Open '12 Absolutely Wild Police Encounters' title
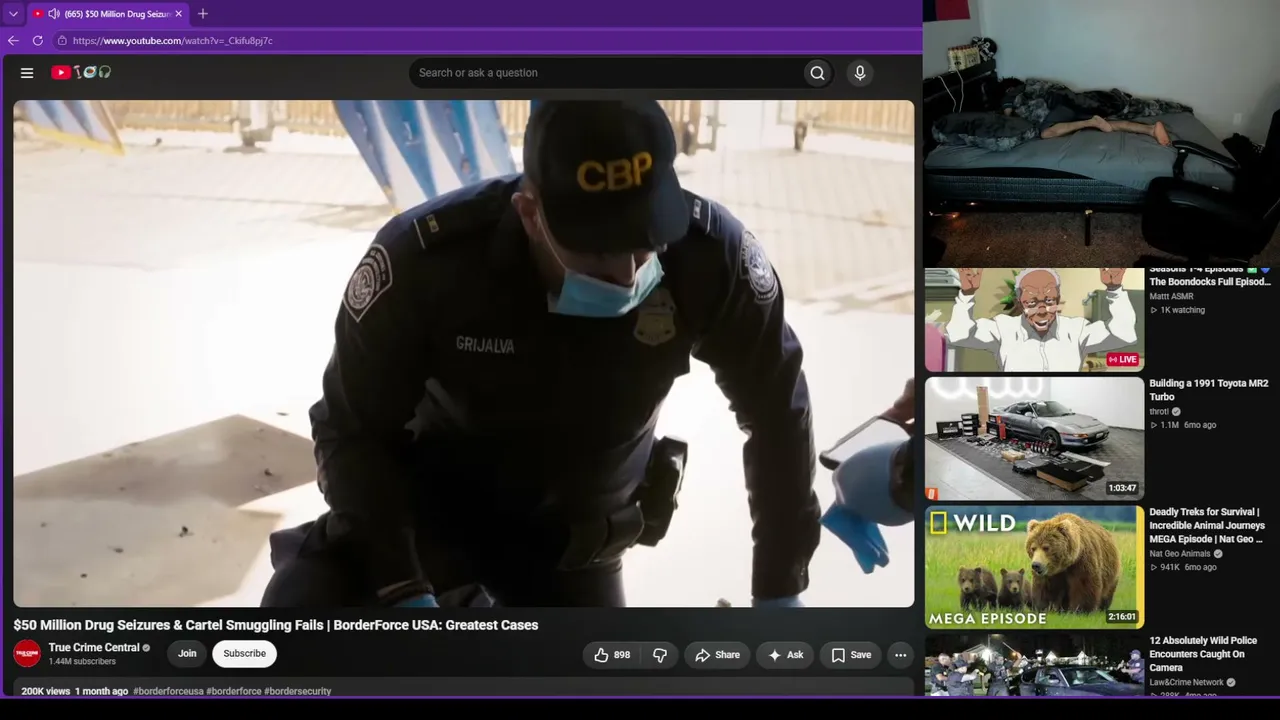The image size is (1280, 720). click(x=1204, y=654)
